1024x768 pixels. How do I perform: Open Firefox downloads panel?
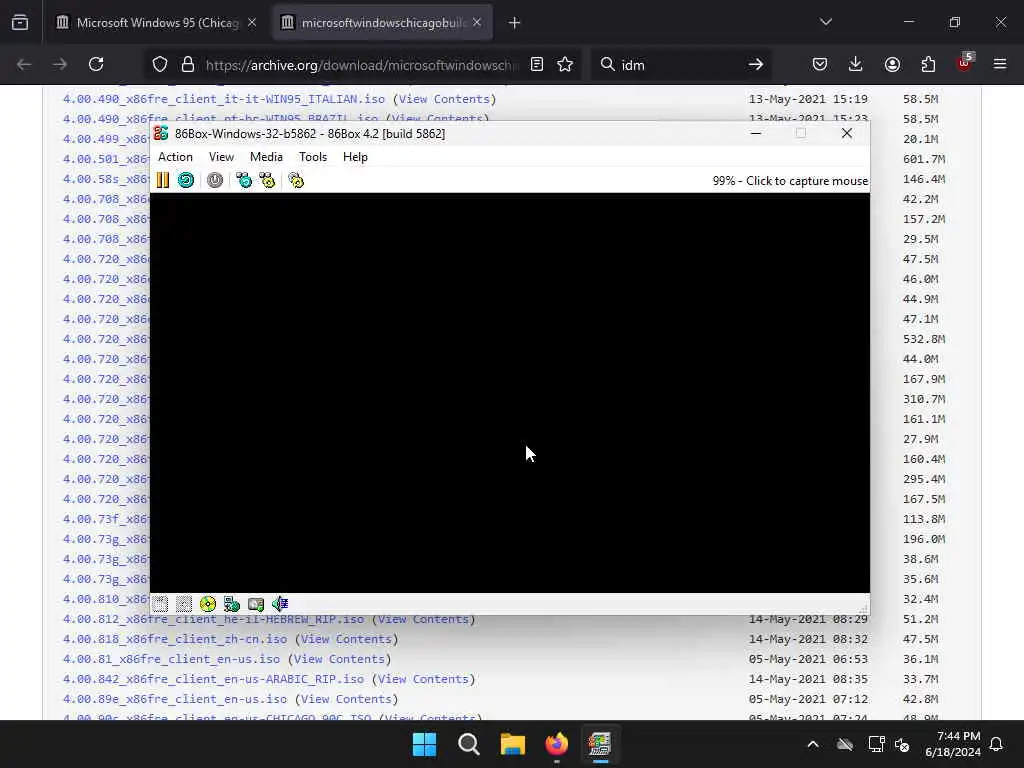[856, 65]
